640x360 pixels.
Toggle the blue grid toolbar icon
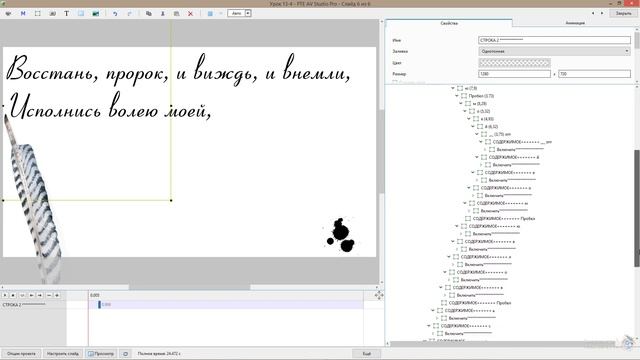point(210,13)
